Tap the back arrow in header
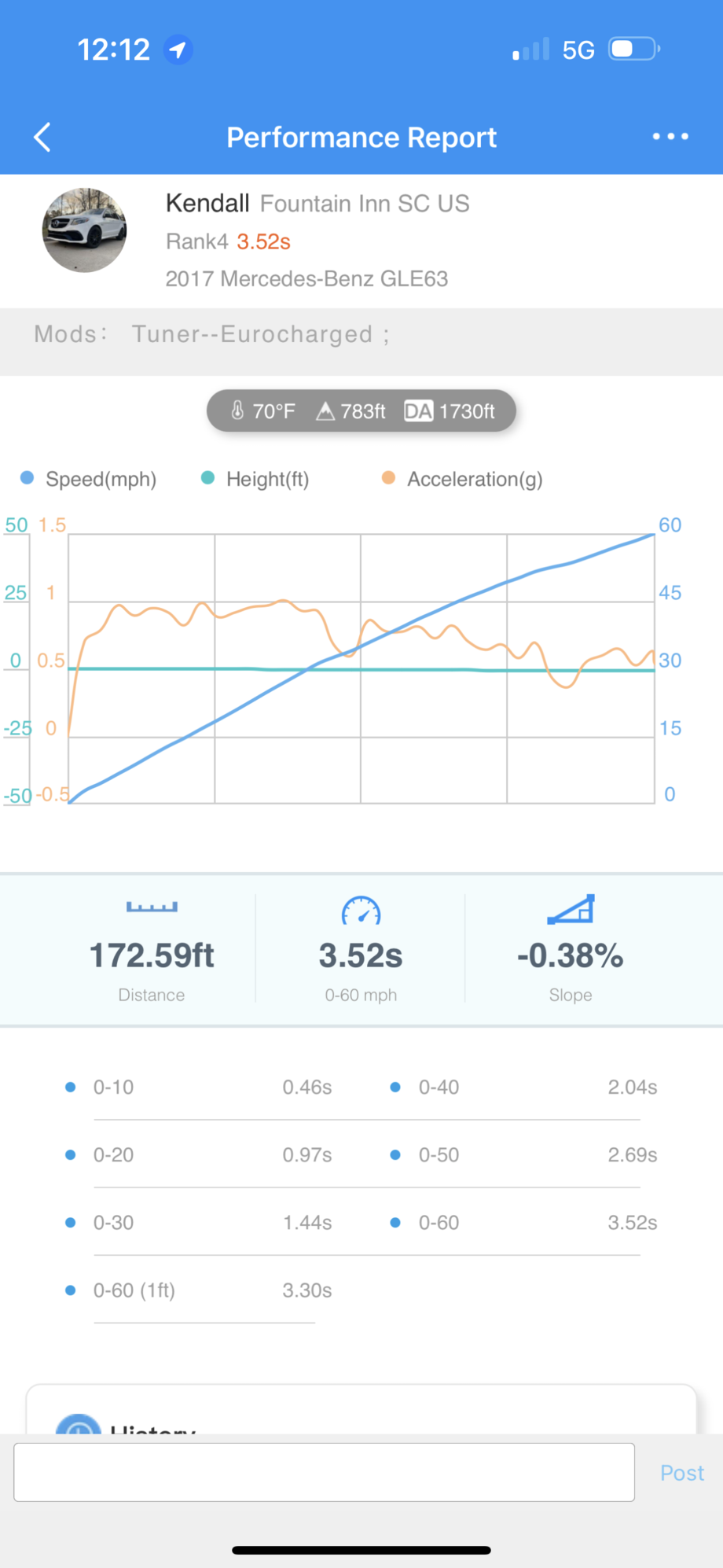Image resolution: width=723 pixels, height=1568 pixels. pos(42,137)
